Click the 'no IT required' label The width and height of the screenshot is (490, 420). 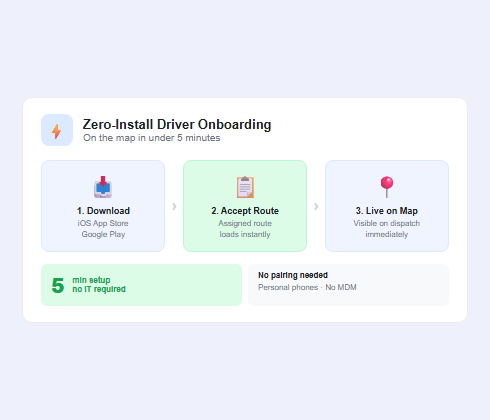pos(99,289)
